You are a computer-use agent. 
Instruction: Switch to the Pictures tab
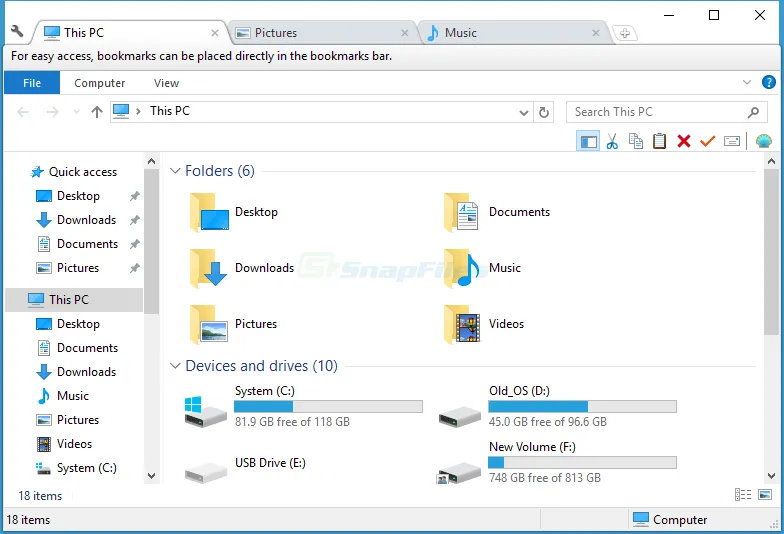click(x=322, y=32)
